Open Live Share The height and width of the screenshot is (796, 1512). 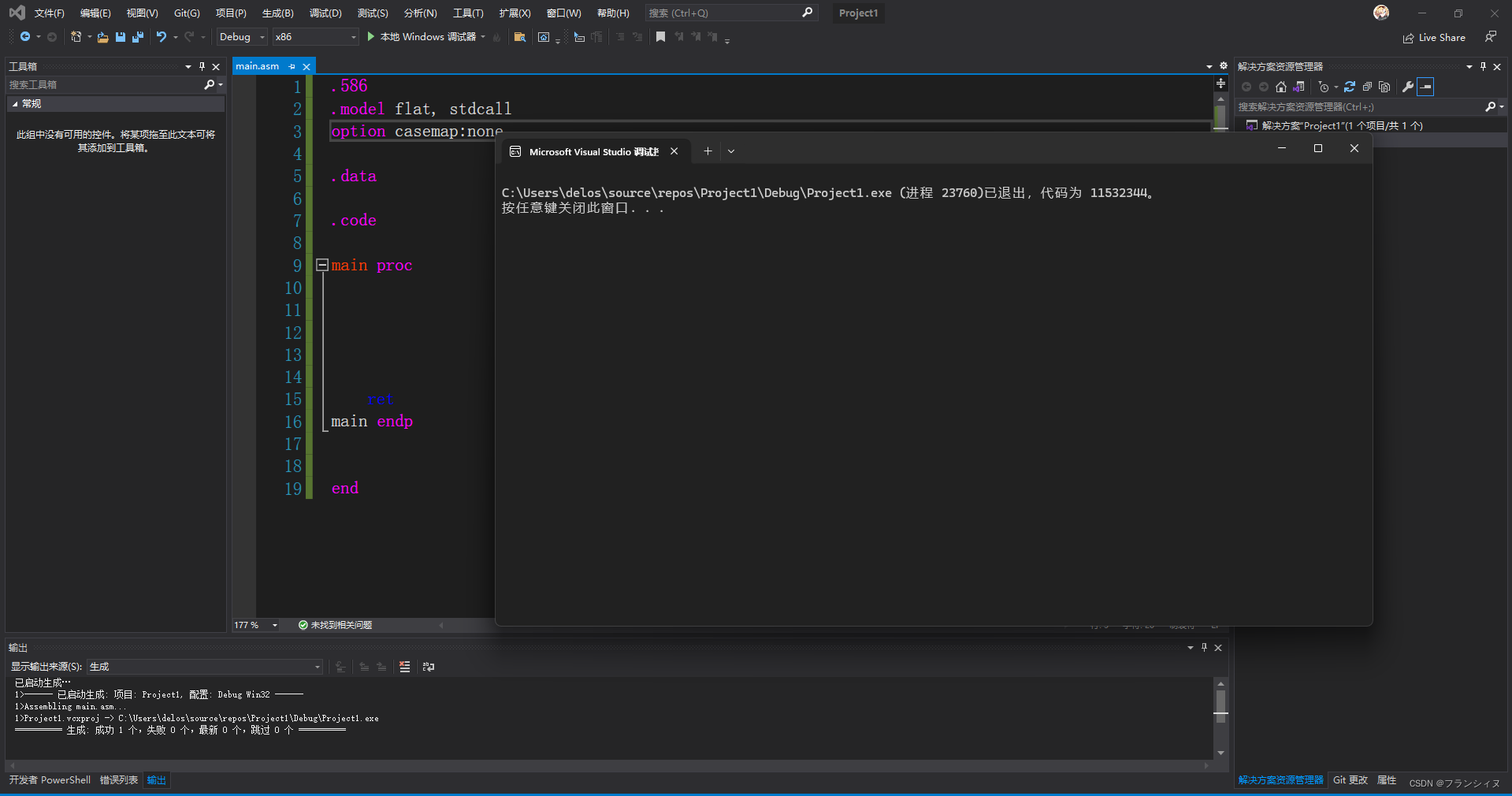point(1434,37)
